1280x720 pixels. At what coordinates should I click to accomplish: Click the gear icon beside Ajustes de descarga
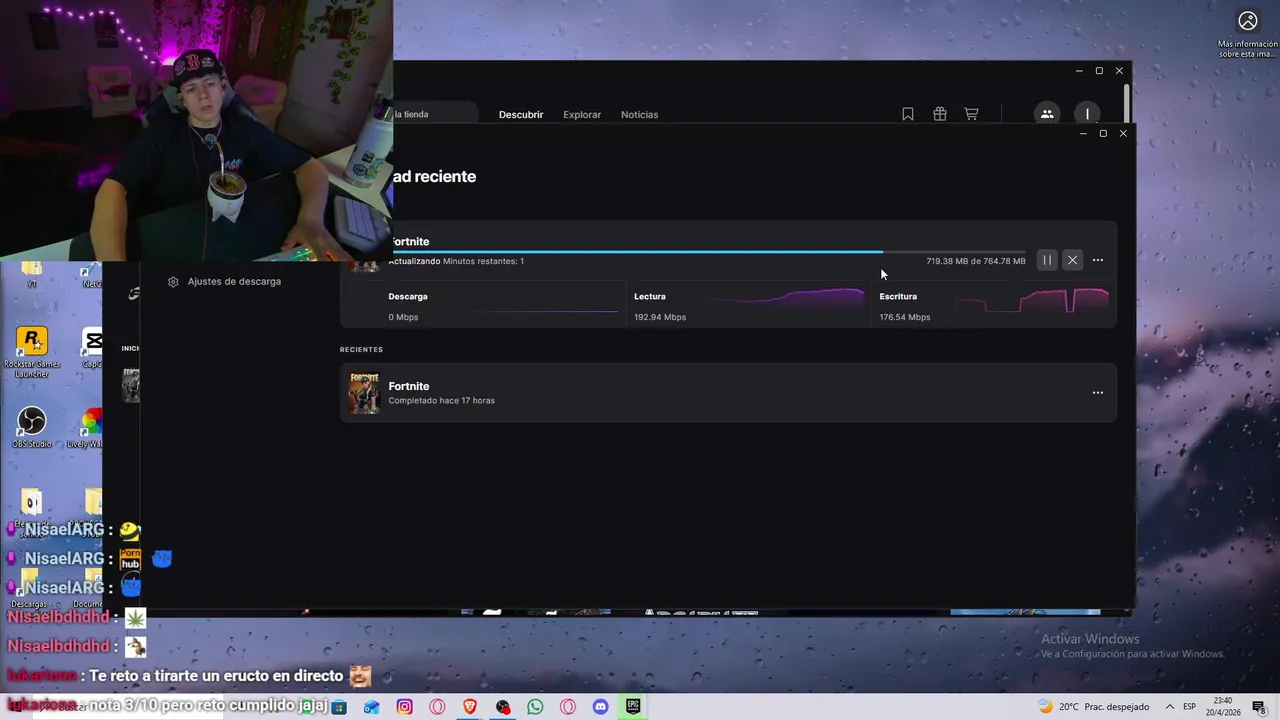pos(173,282)
